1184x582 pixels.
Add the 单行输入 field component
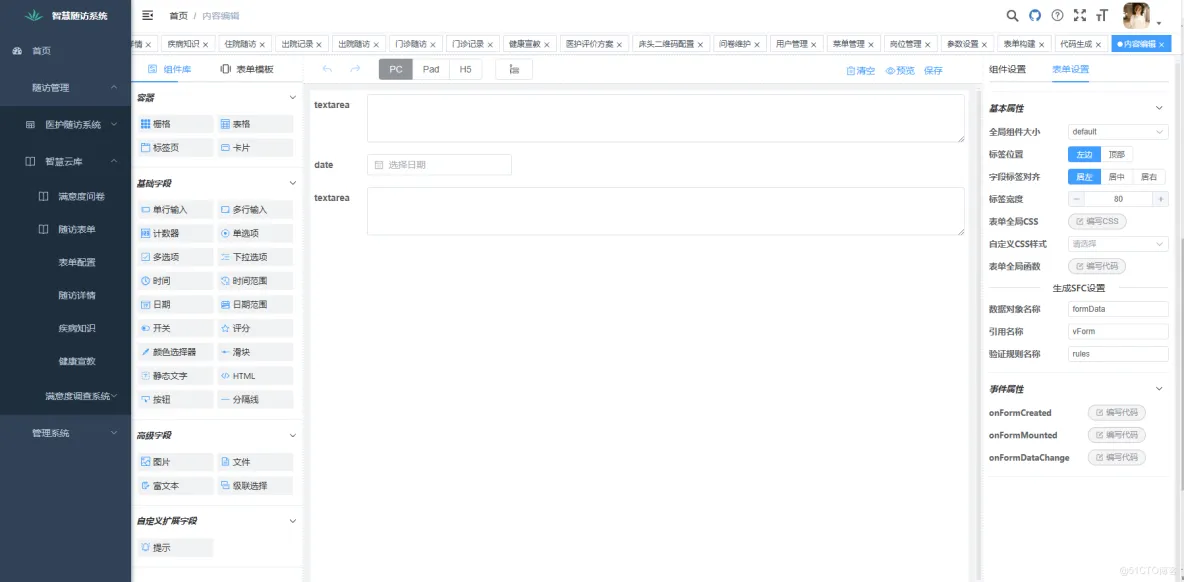coord(175,210)
